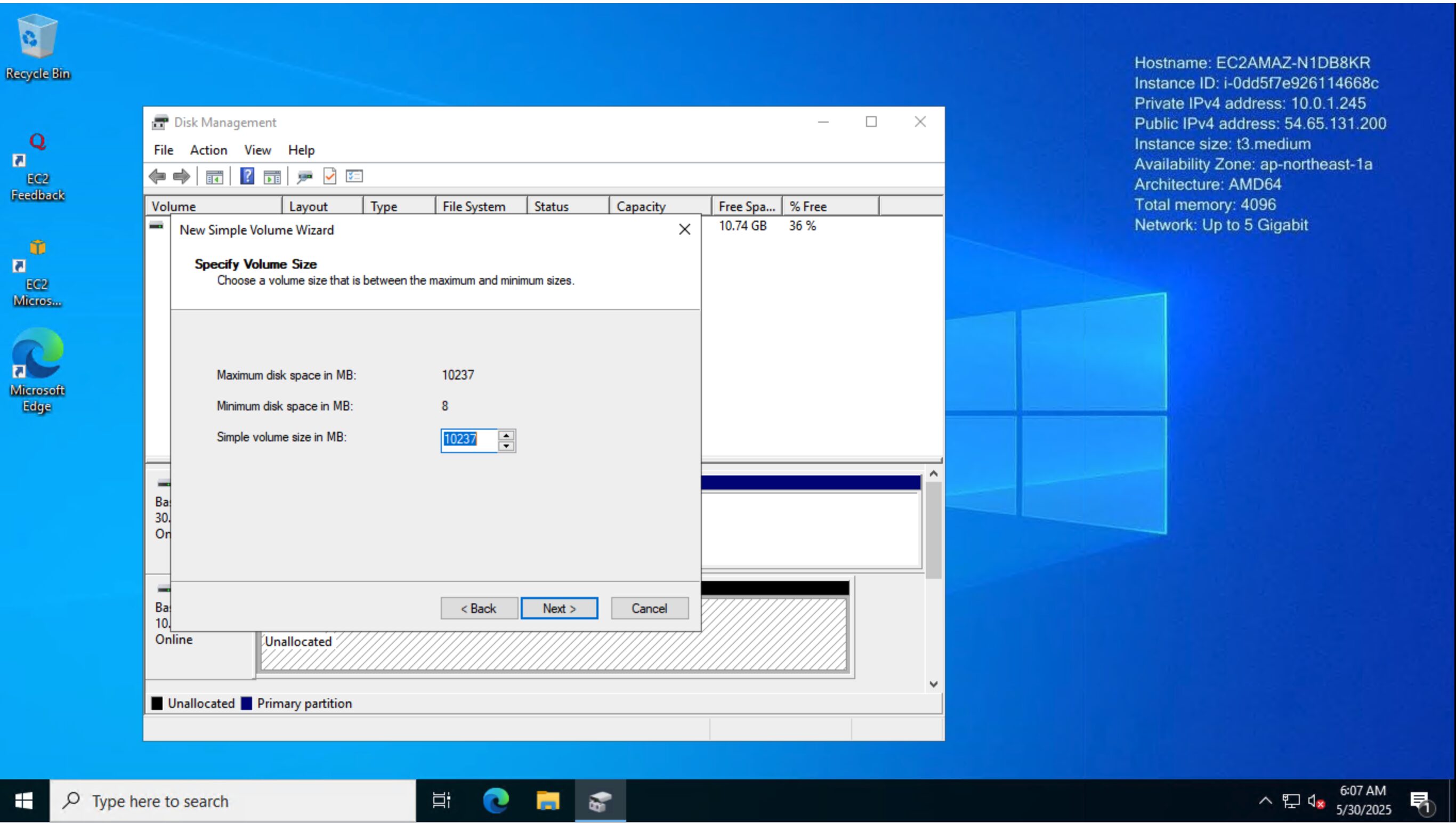Click the 10.74 GB free space cell
Viewport: 1456px width, 823px height.
tap(742, 225)
